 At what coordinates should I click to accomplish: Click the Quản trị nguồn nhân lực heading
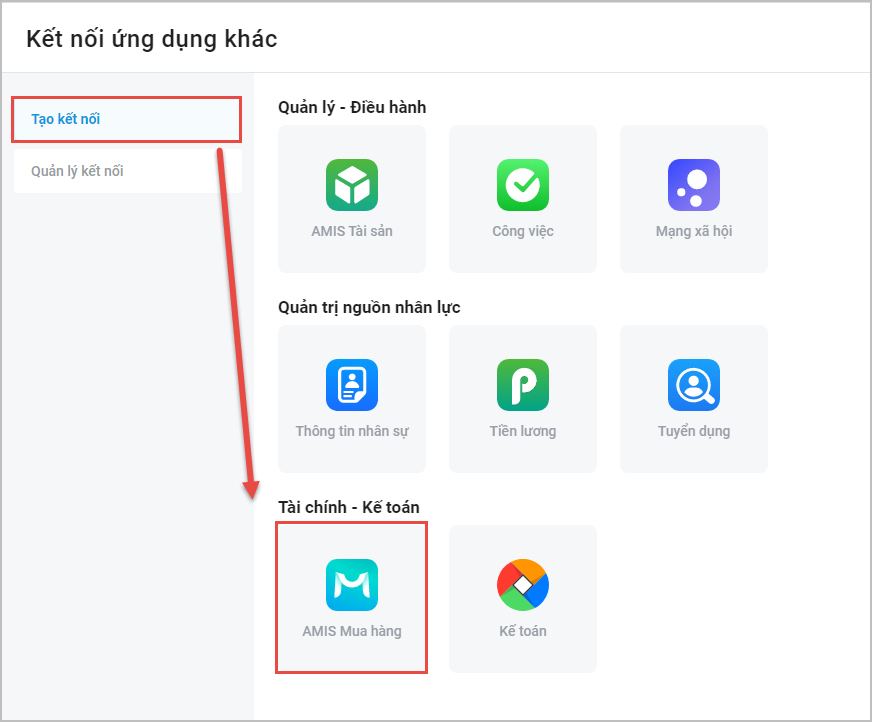(x=369, y=307)
